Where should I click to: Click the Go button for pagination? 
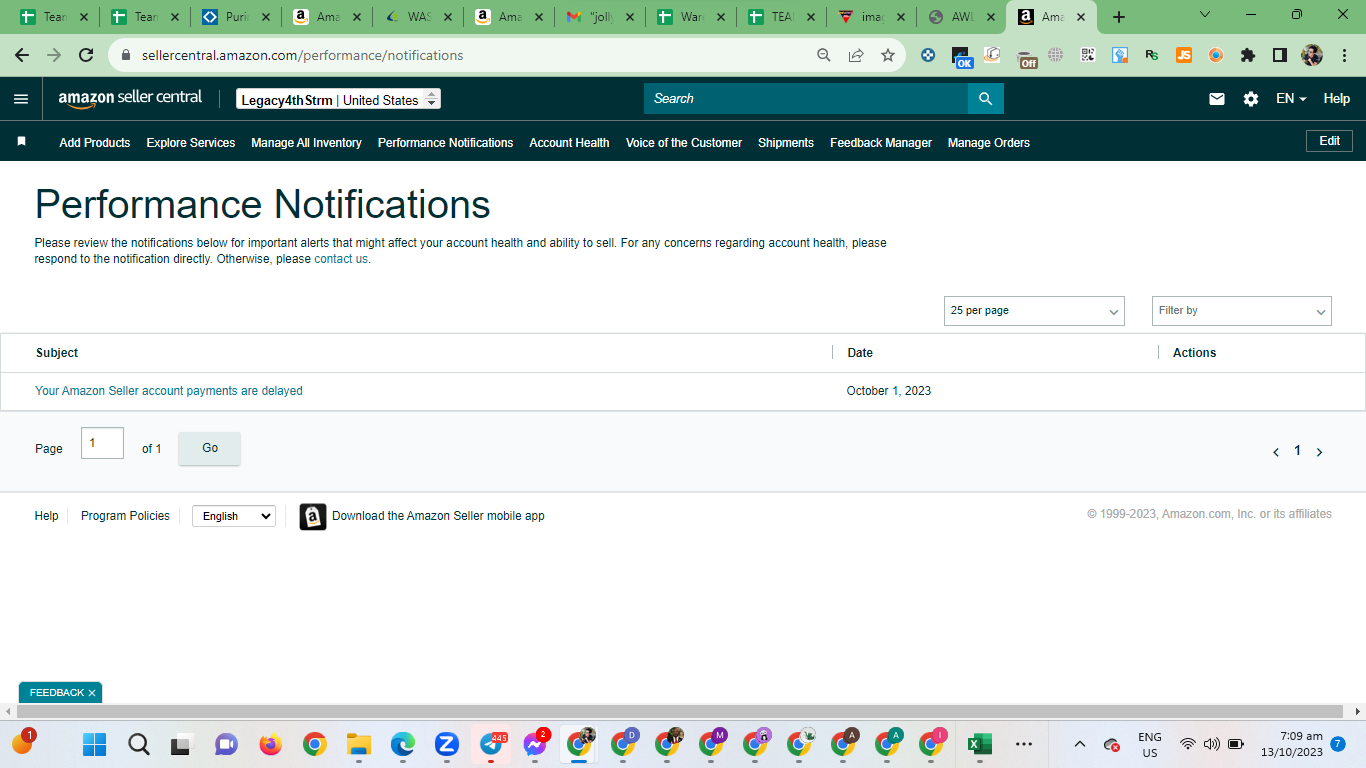coord(210,448)
